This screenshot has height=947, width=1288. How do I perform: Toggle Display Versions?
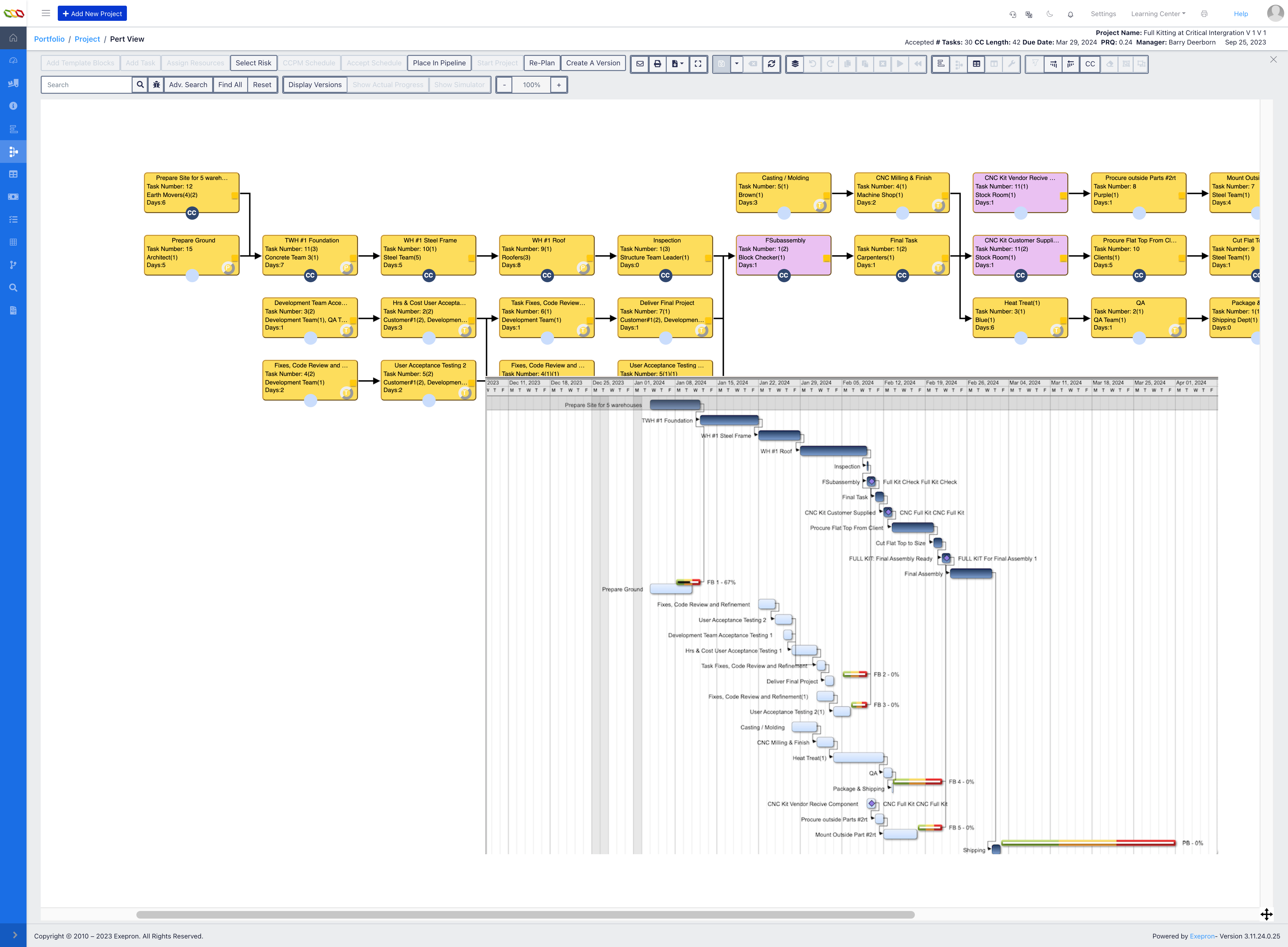click(x=315, y=85)
